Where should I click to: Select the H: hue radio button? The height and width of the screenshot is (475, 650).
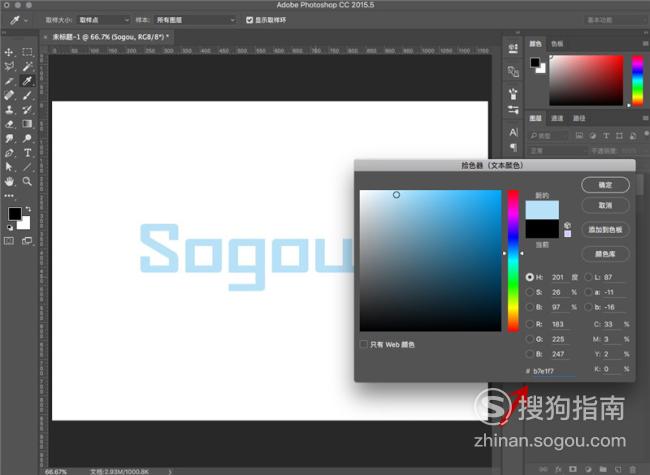(529, 277)
